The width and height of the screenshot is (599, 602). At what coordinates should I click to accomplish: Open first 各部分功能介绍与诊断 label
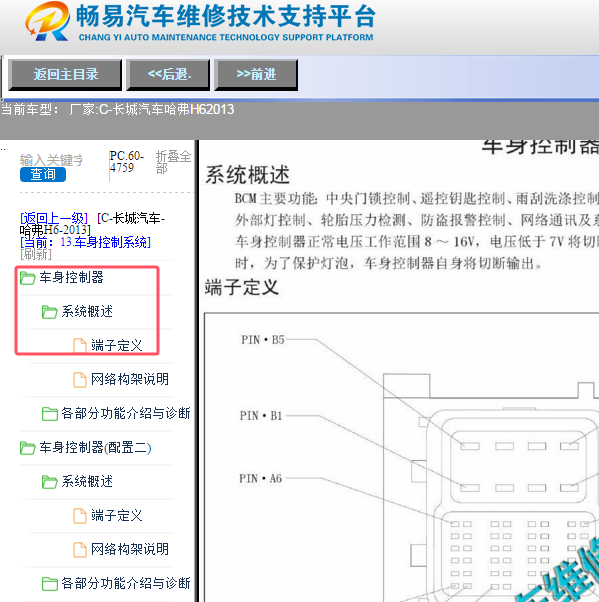pos(126,413)
